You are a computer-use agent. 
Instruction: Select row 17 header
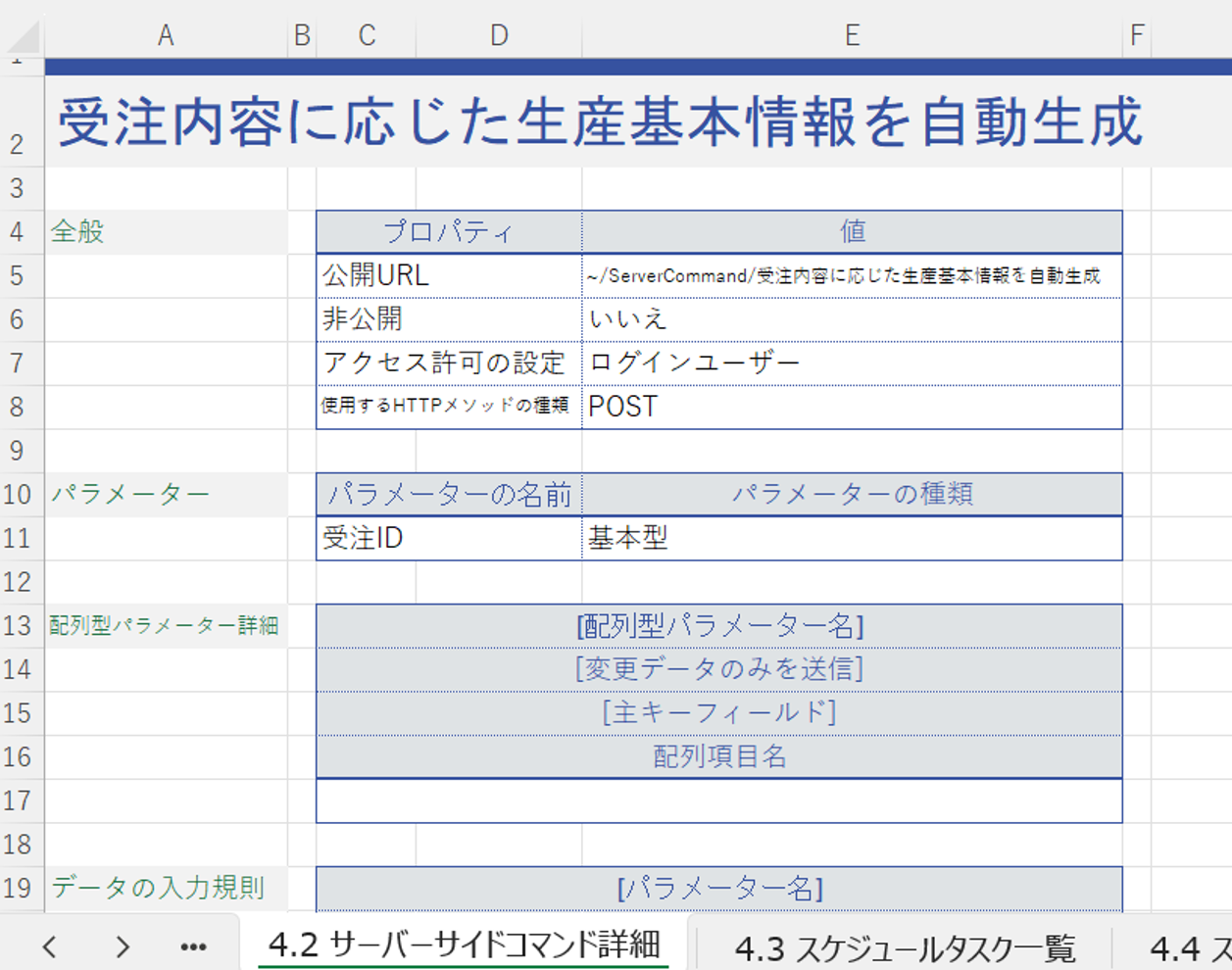tap(22, 800)
